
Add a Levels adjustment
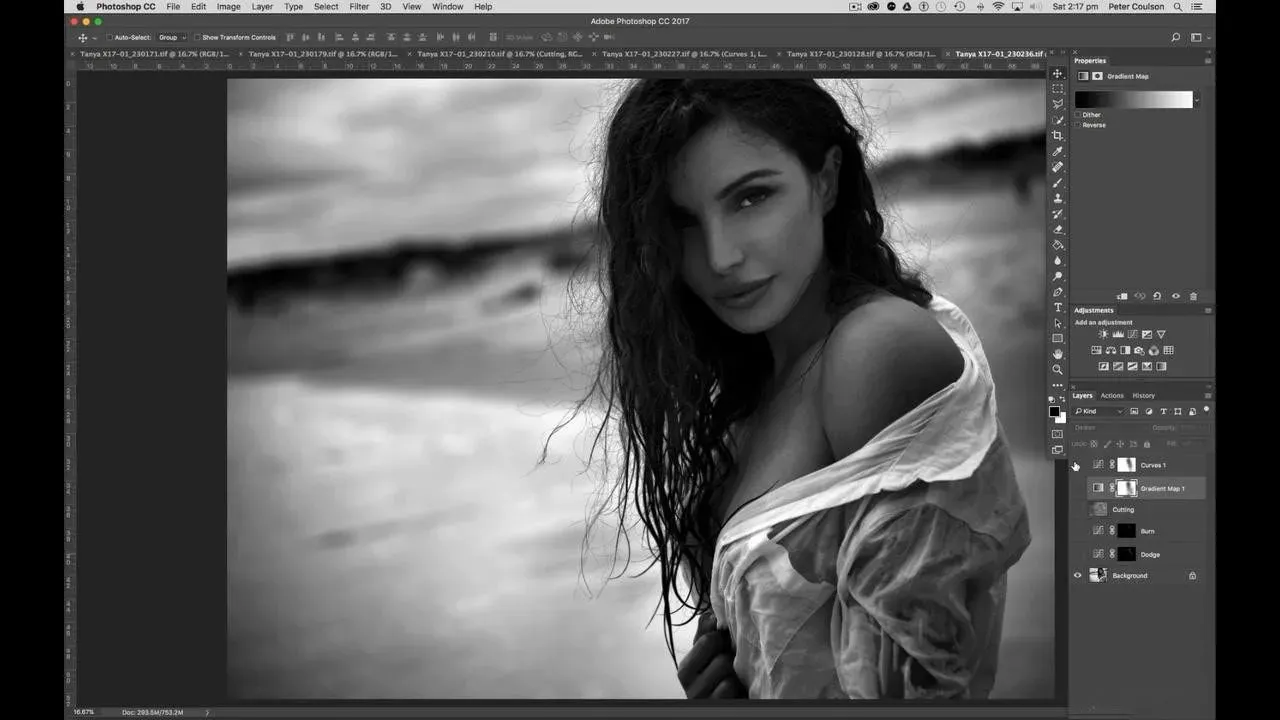(1118, 335)
